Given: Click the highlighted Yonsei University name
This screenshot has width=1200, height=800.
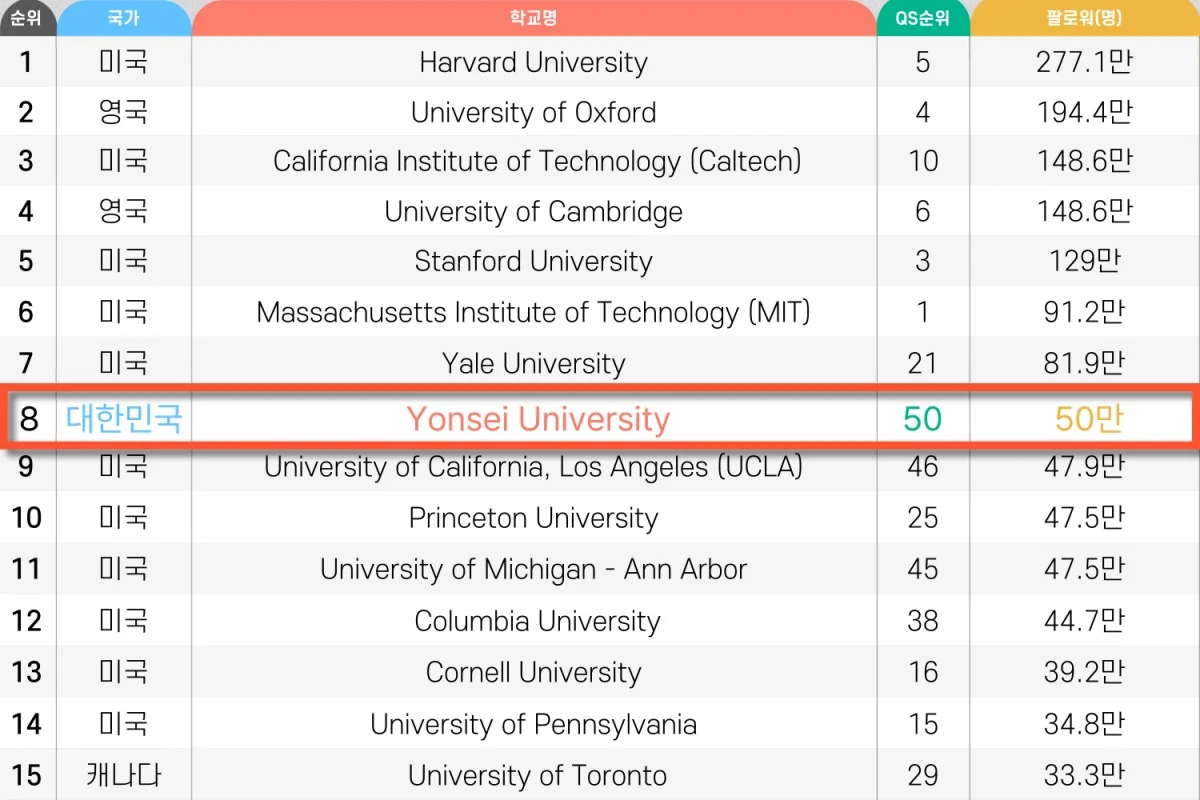Looking at the screenshot, I should pyautogui.click(x=538, y=419).
